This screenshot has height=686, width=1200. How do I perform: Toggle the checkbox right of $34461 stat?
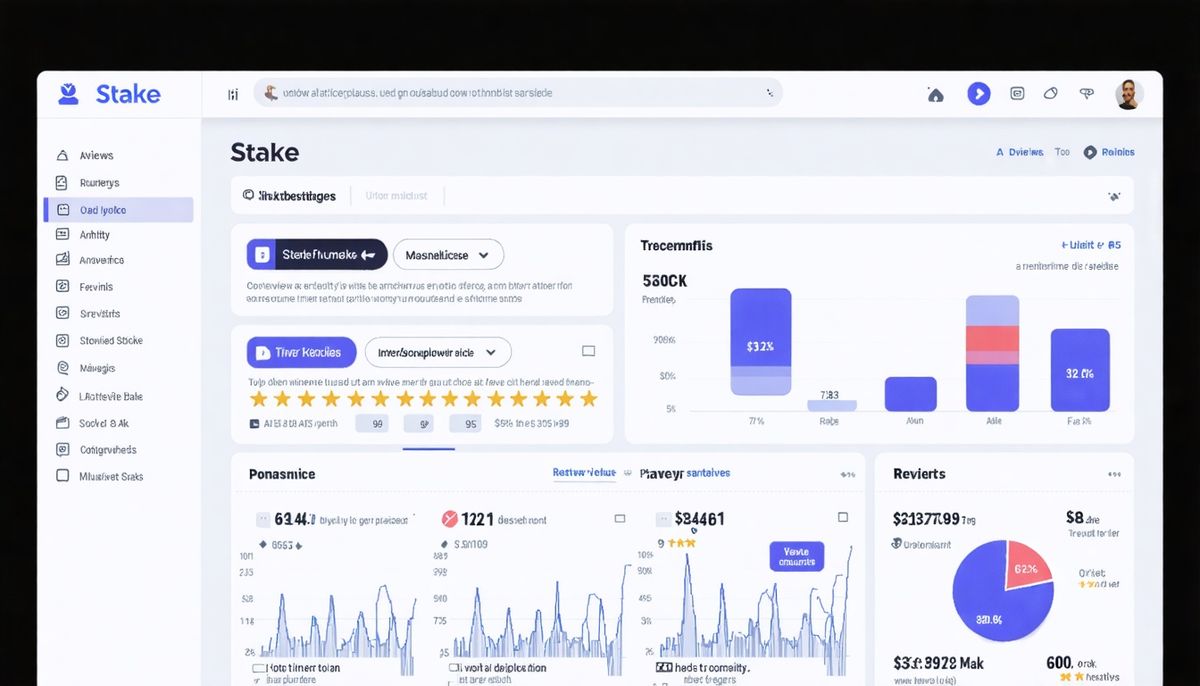point(842,518)
